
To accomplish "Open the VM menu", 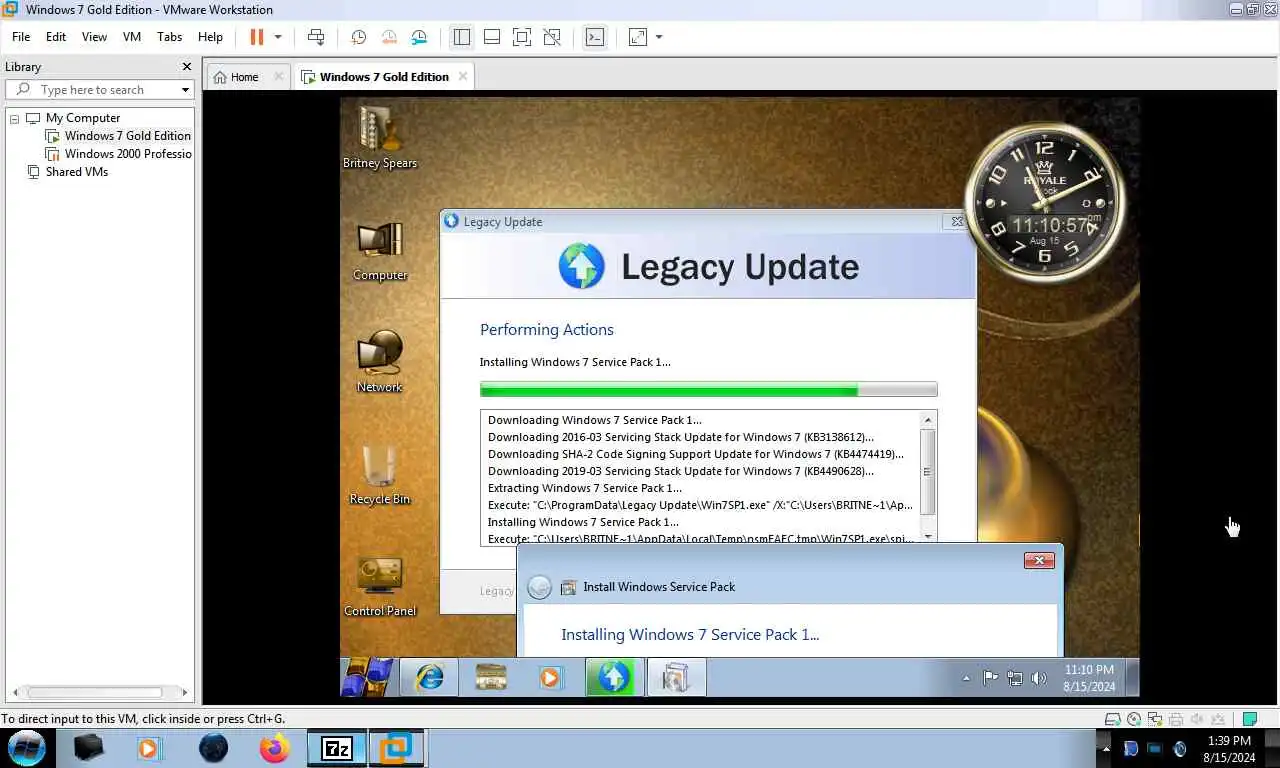I will pos(132,37).
